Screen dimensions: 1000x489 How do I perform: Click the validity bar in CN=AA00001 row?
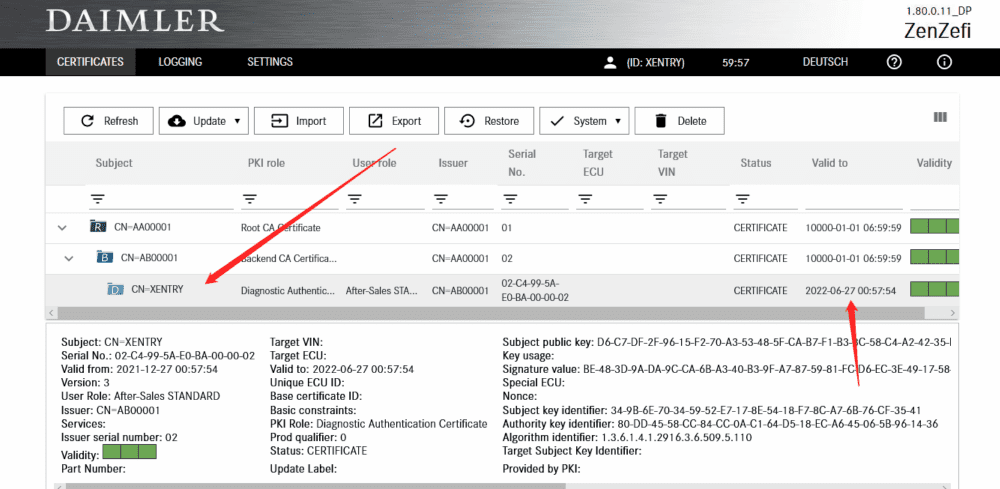pyautogui.click(x=934, y=226)
